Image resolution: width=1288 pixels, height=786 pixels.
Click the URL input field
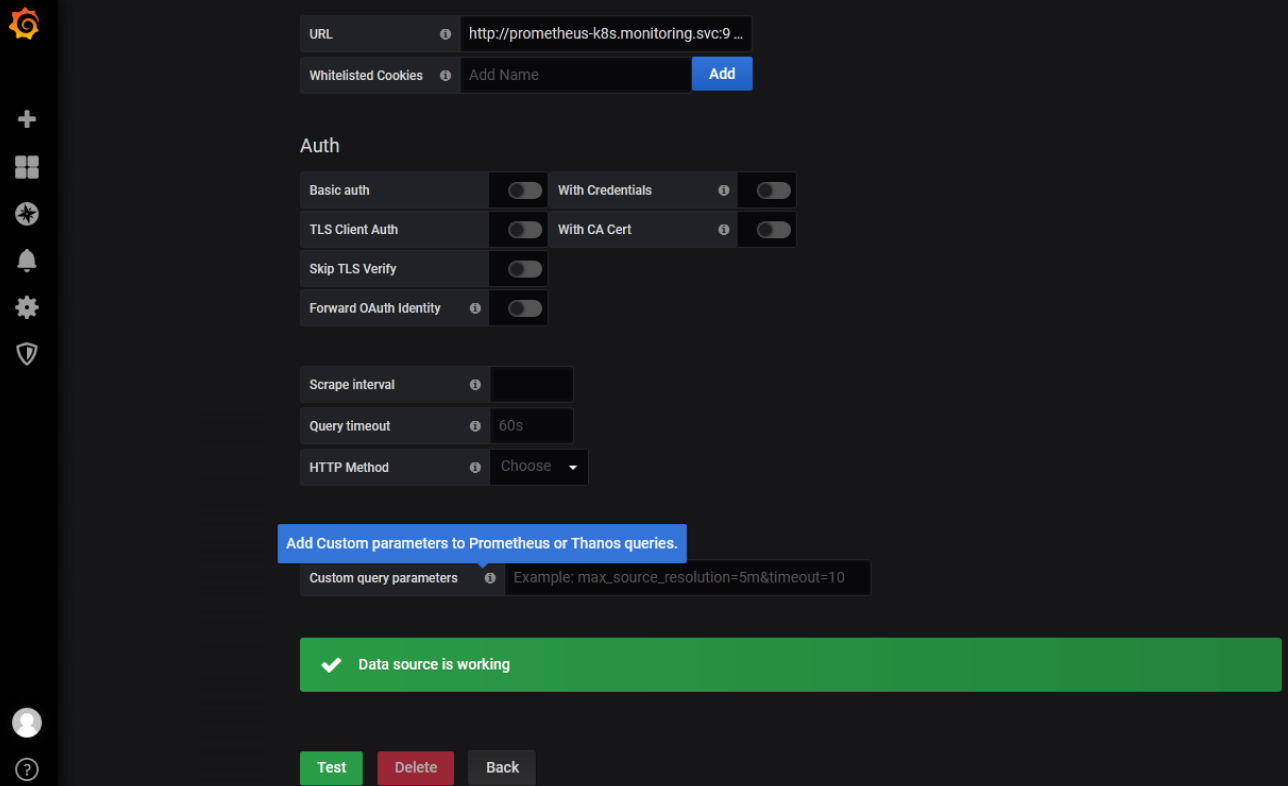coord(606,34)
